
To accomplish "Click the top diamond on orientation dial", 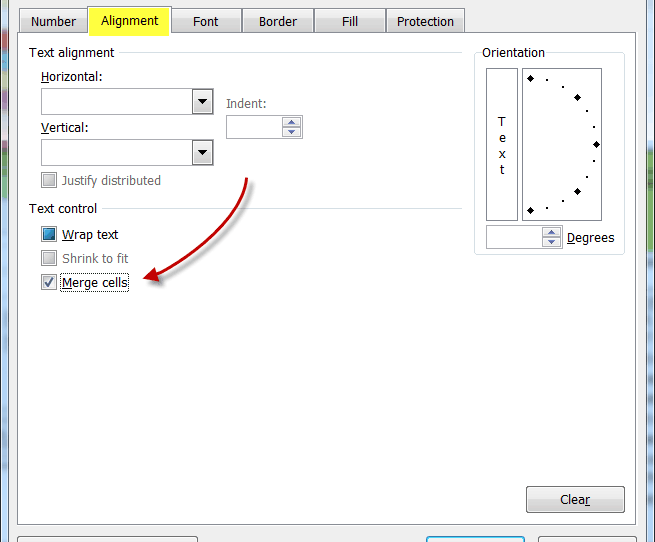I will (531, 78).
